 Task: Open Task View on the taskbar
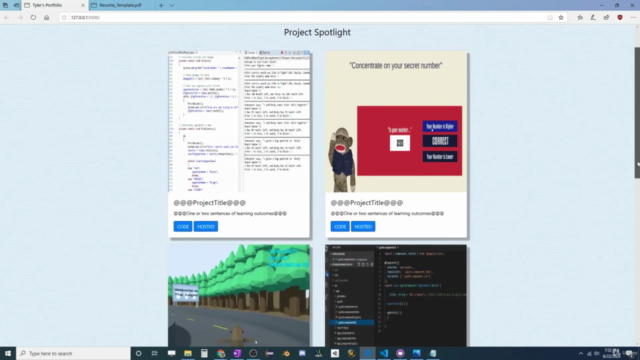(x=155, y=353)
